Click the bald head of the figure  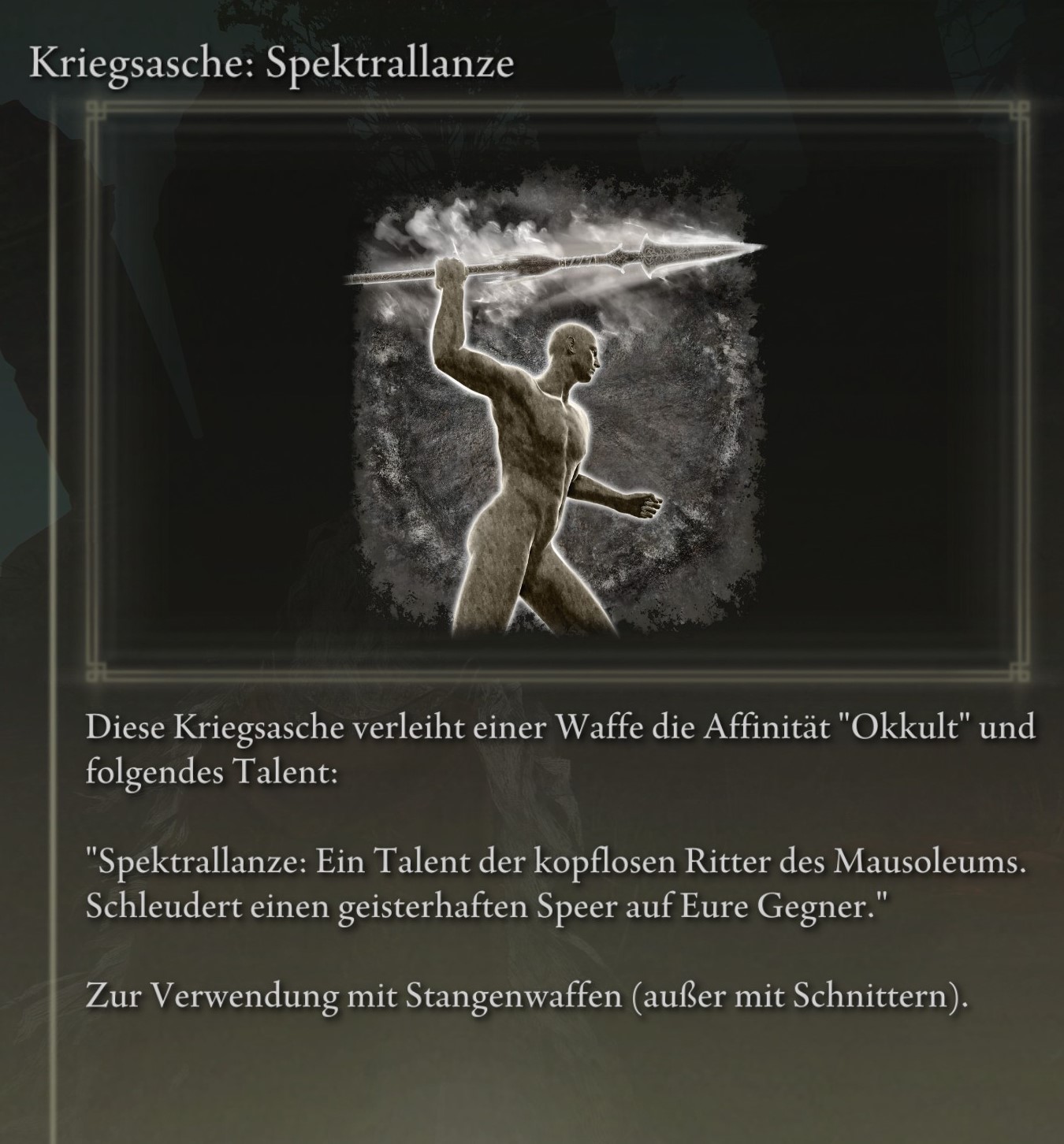coord(579,352)
